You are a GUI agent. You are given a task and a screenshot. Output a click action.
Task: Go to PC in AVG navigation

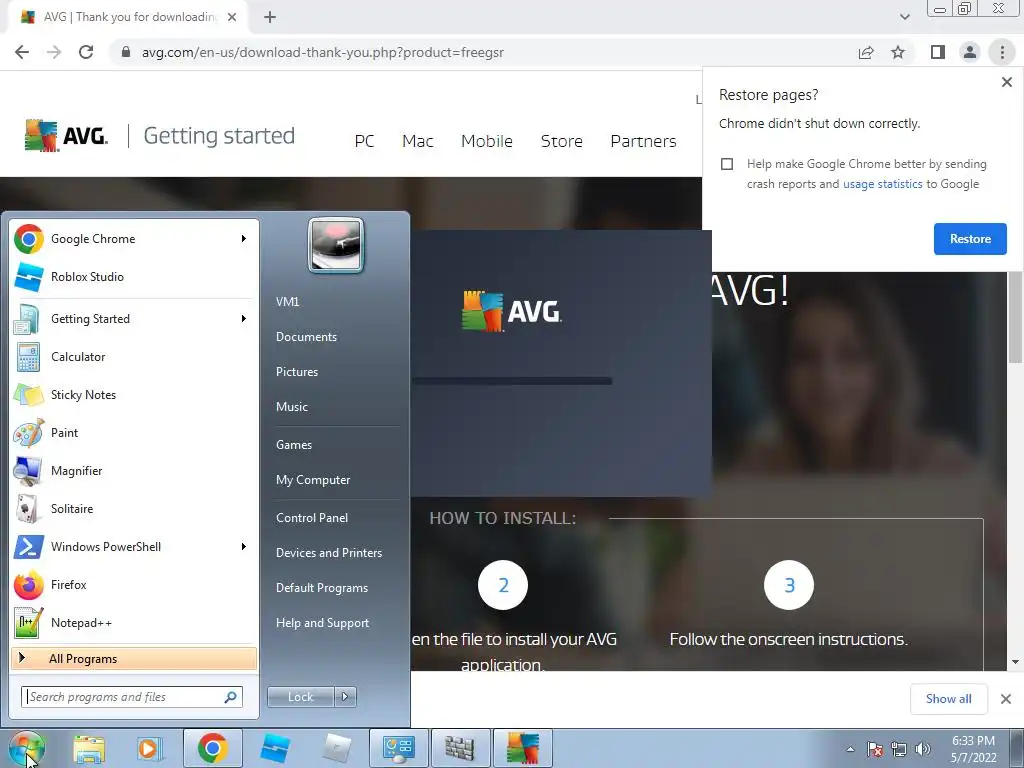[364, 141]
